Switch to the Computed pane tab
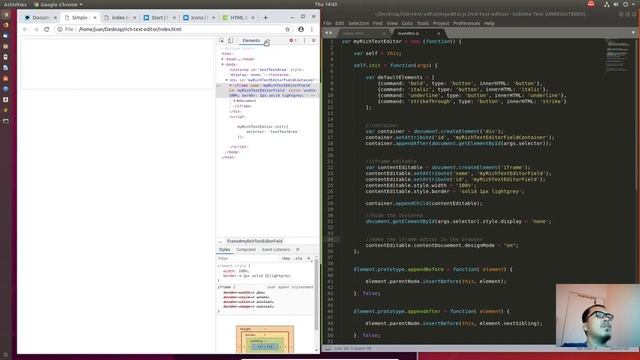Viewport: 640px width, 360px height. pos(246,249)
